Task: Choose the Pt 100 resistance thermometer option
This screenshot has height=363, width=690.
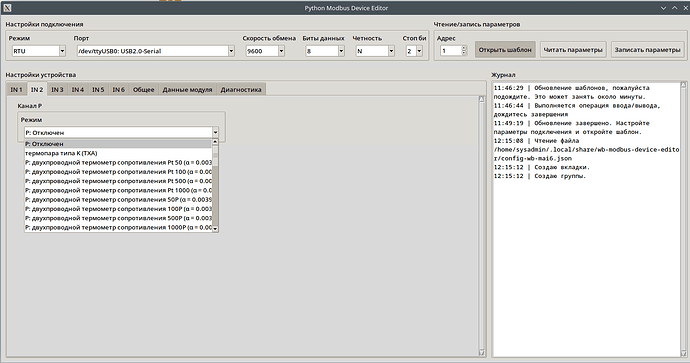Action: tap(118, 172)
